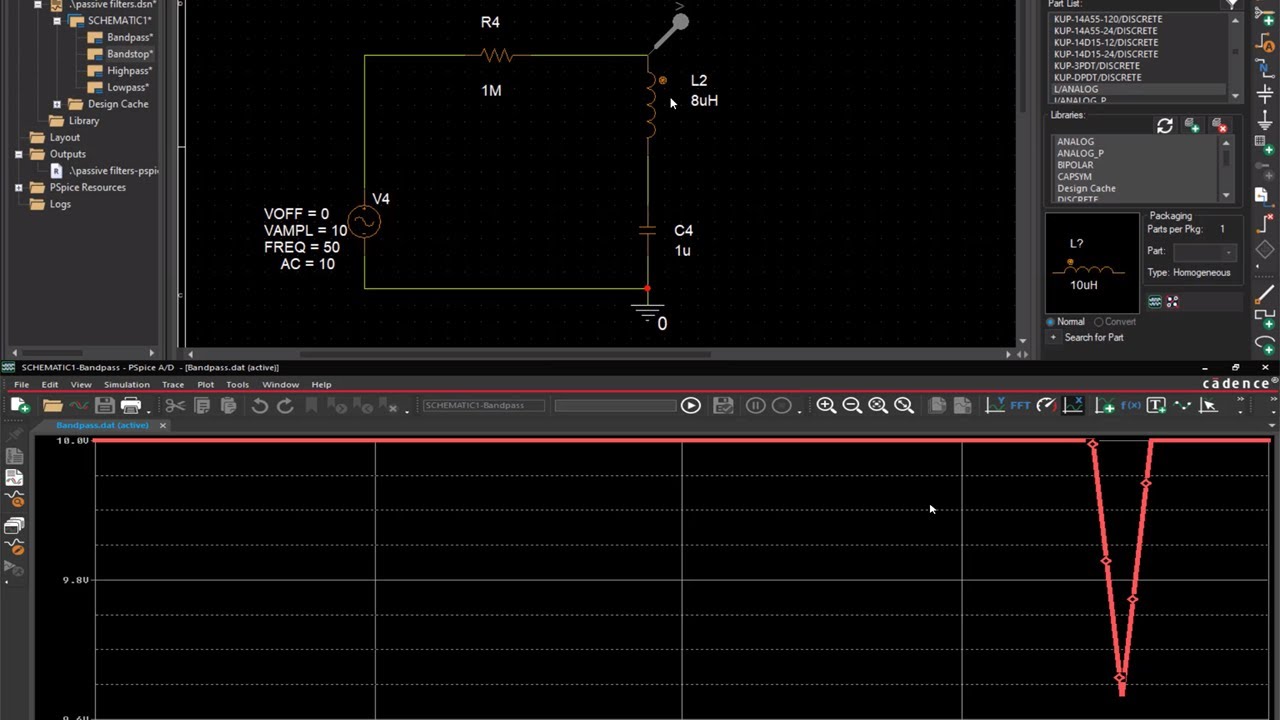Click the Copy icon in PSpice toolbar
Viewport: 1280px width, 720px height.
[x=202, y=405]
